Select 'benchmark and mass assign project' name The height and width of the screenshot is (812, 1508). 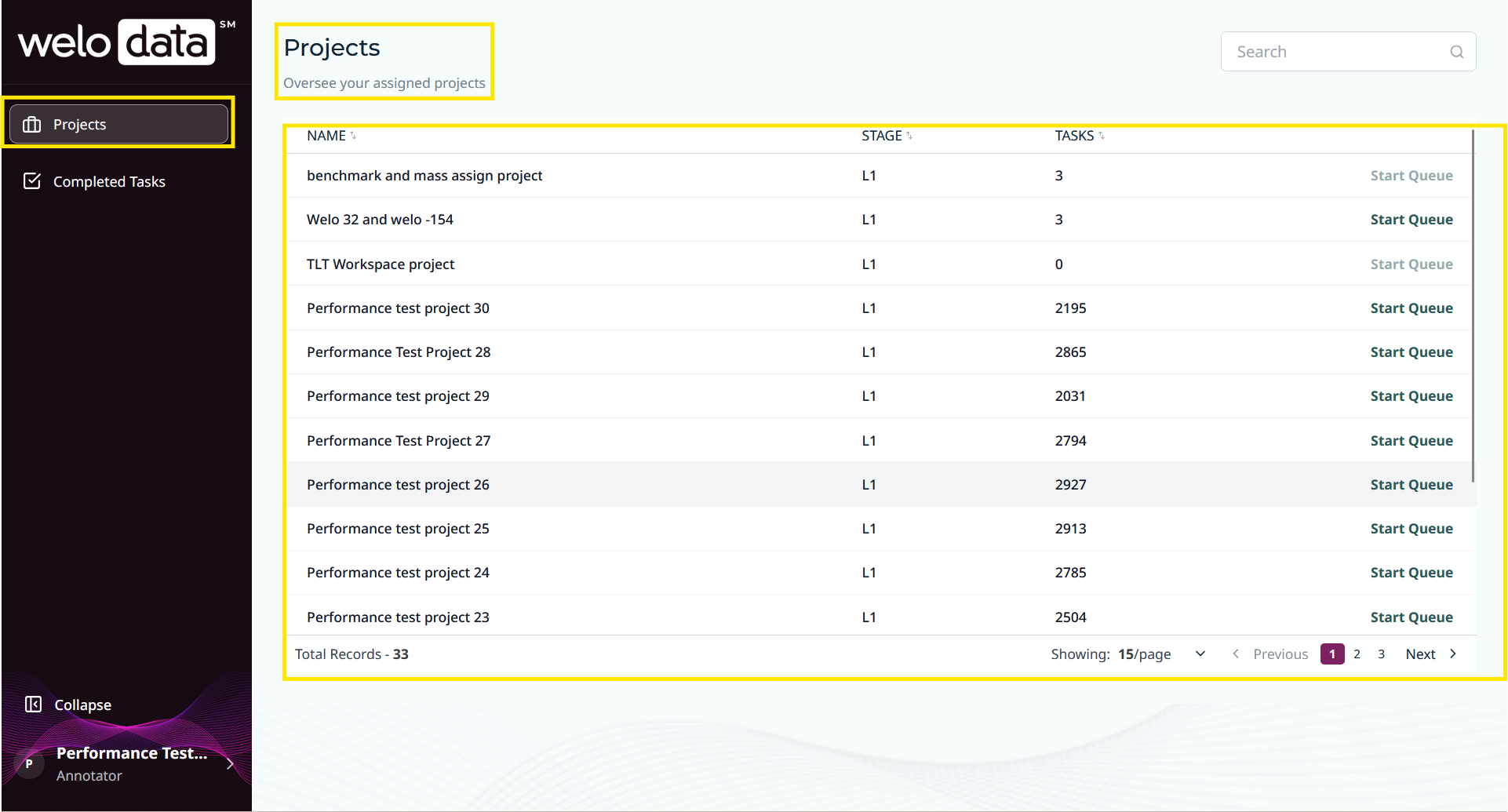424,176
